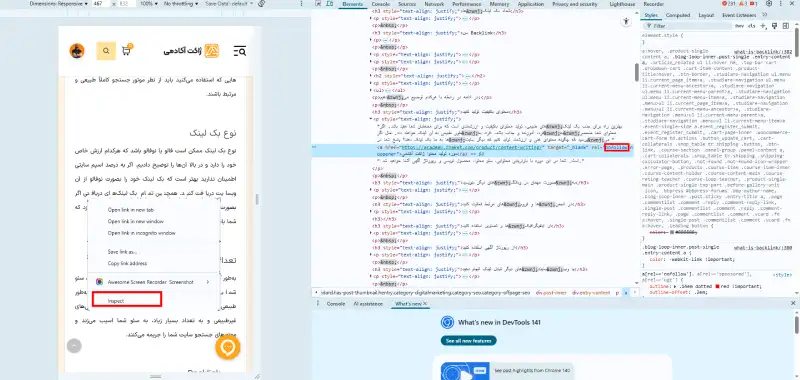Click the inspect element picker icon

pos(318,4)
